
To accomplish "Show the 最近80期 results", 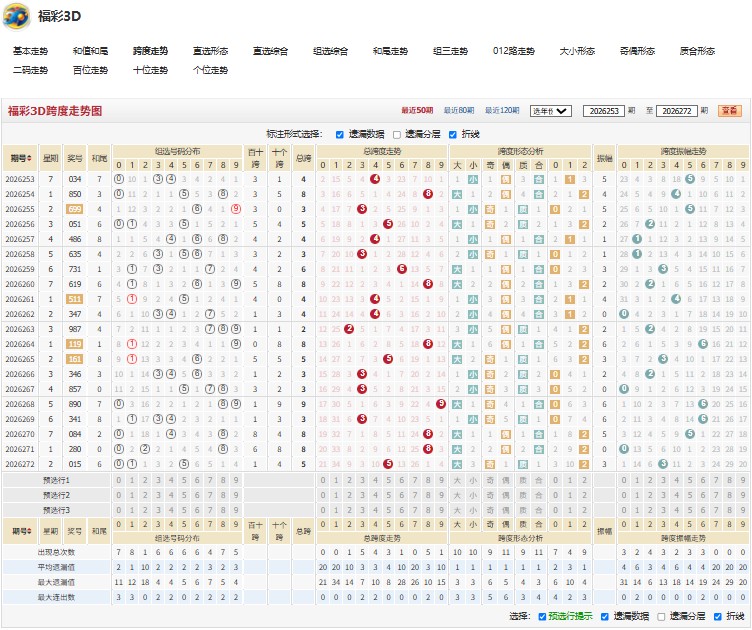I will (x=458, y=110).
